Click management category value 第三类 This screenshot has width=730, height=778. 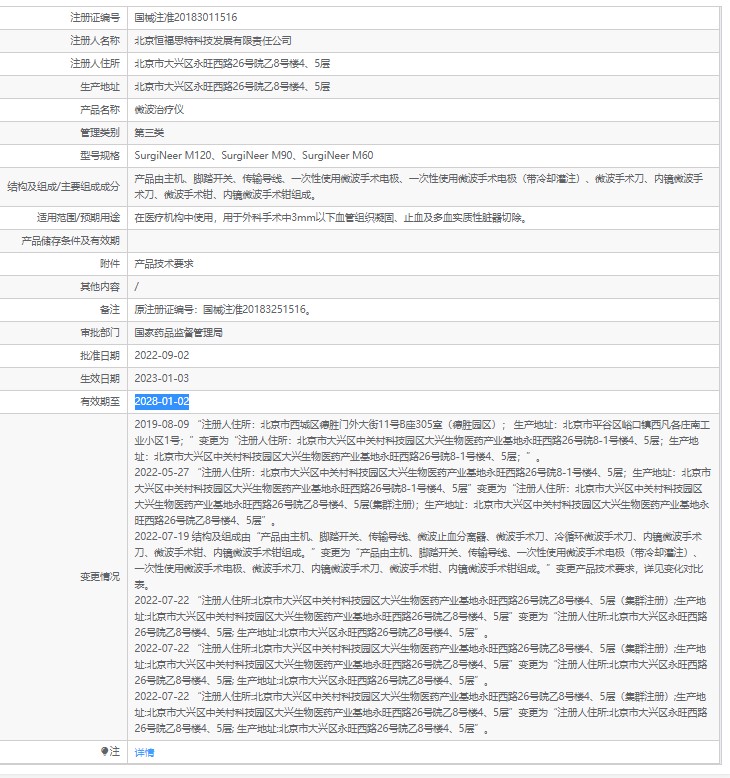[x=149, y=132]
